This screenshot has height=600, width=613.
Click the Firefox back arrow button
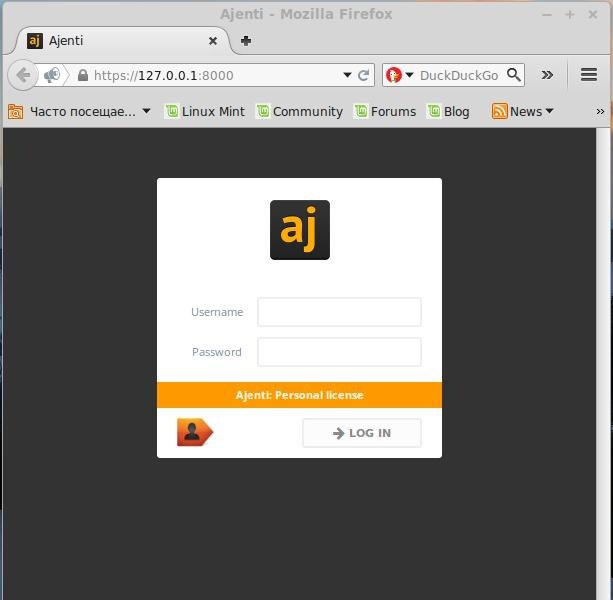[23, 75]
